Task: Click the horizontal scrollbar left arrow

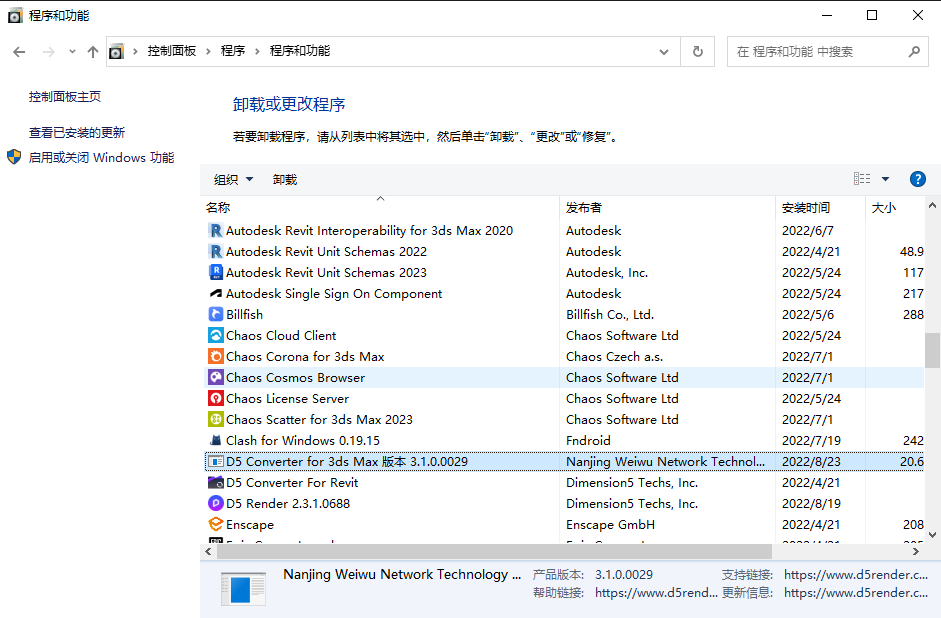Action: tap(208, 551)
